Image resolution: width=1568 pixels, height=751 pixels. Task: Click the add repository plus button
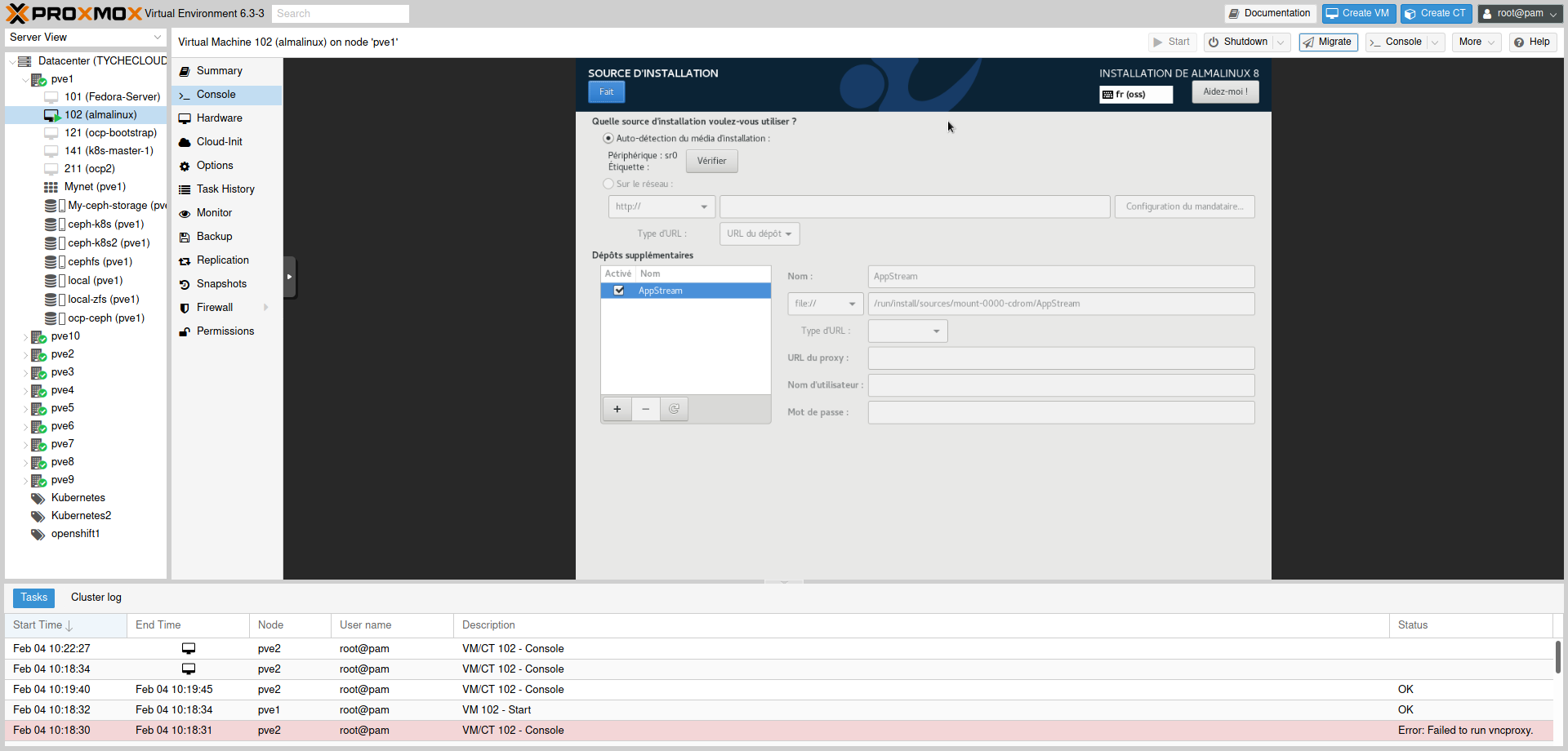tap(617, 409)
